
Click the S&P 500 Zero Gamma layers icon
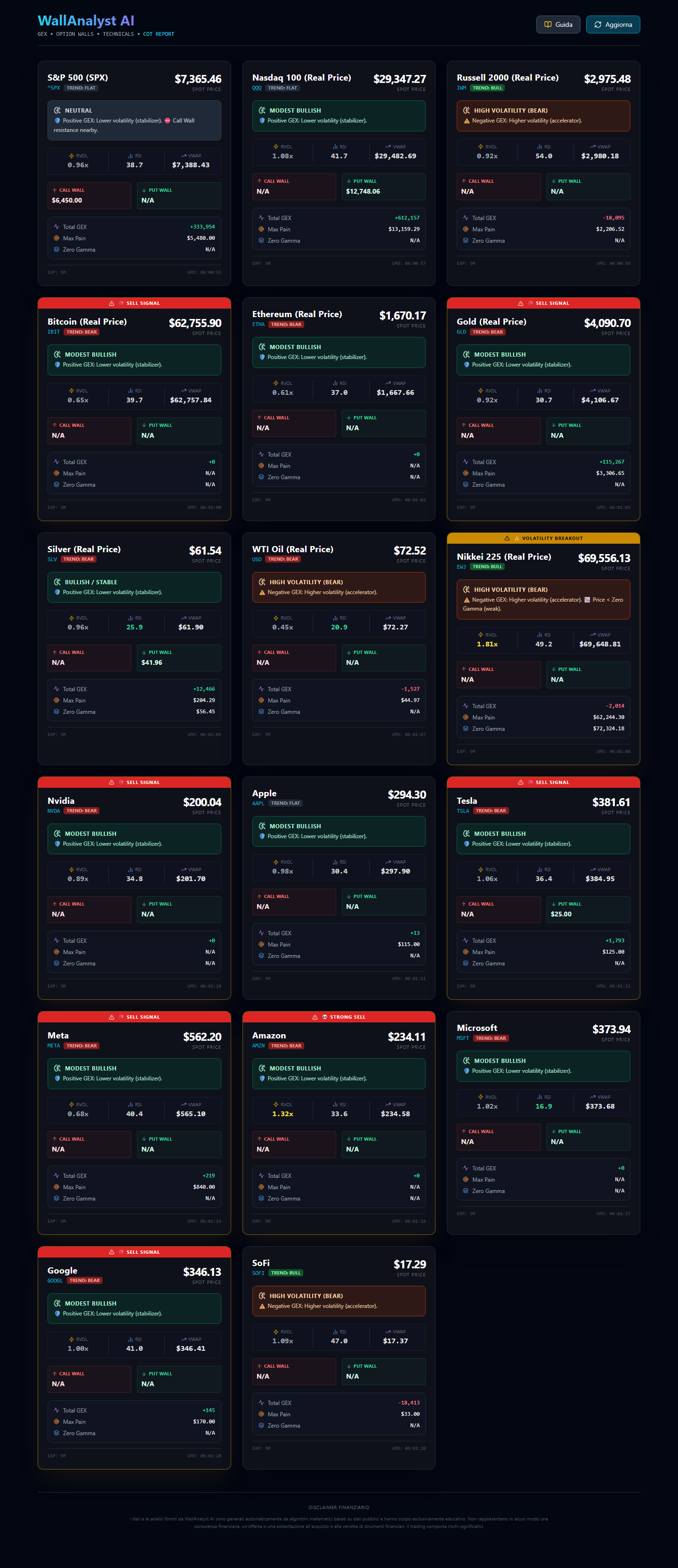click(x=56, y=250)
